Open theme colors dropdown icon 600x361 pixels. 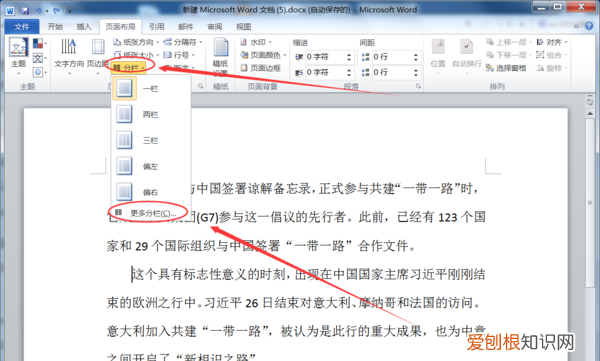click(39, 43)
